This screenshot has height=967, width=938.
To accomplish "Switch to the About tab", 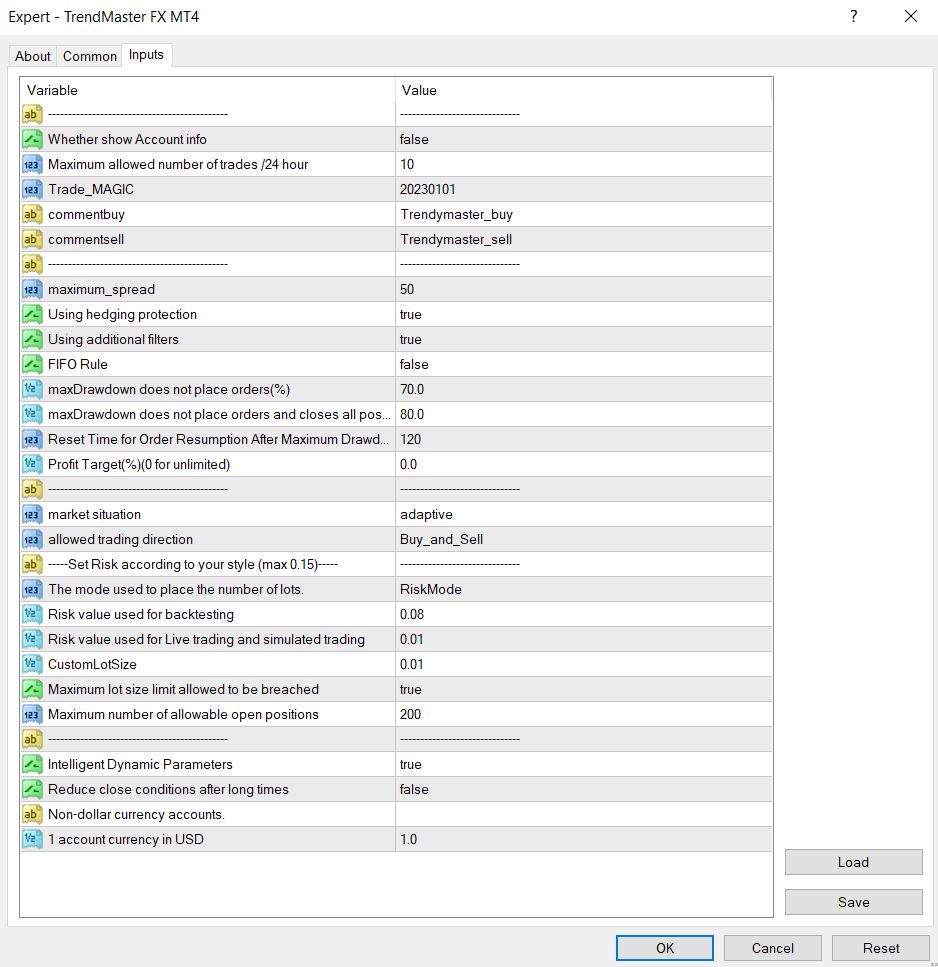I will [32, 56].
